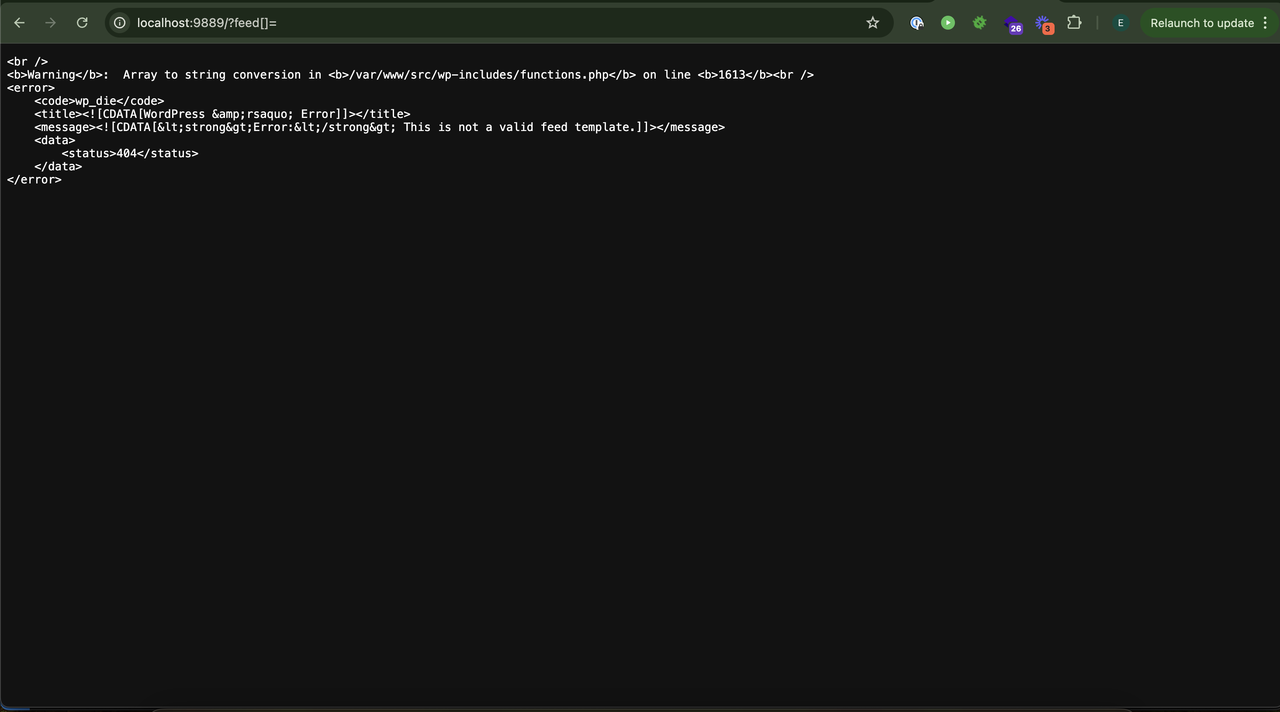Open the green play button extension
1280x712 pixels.
pyautogui.click(x=948, y=23)
